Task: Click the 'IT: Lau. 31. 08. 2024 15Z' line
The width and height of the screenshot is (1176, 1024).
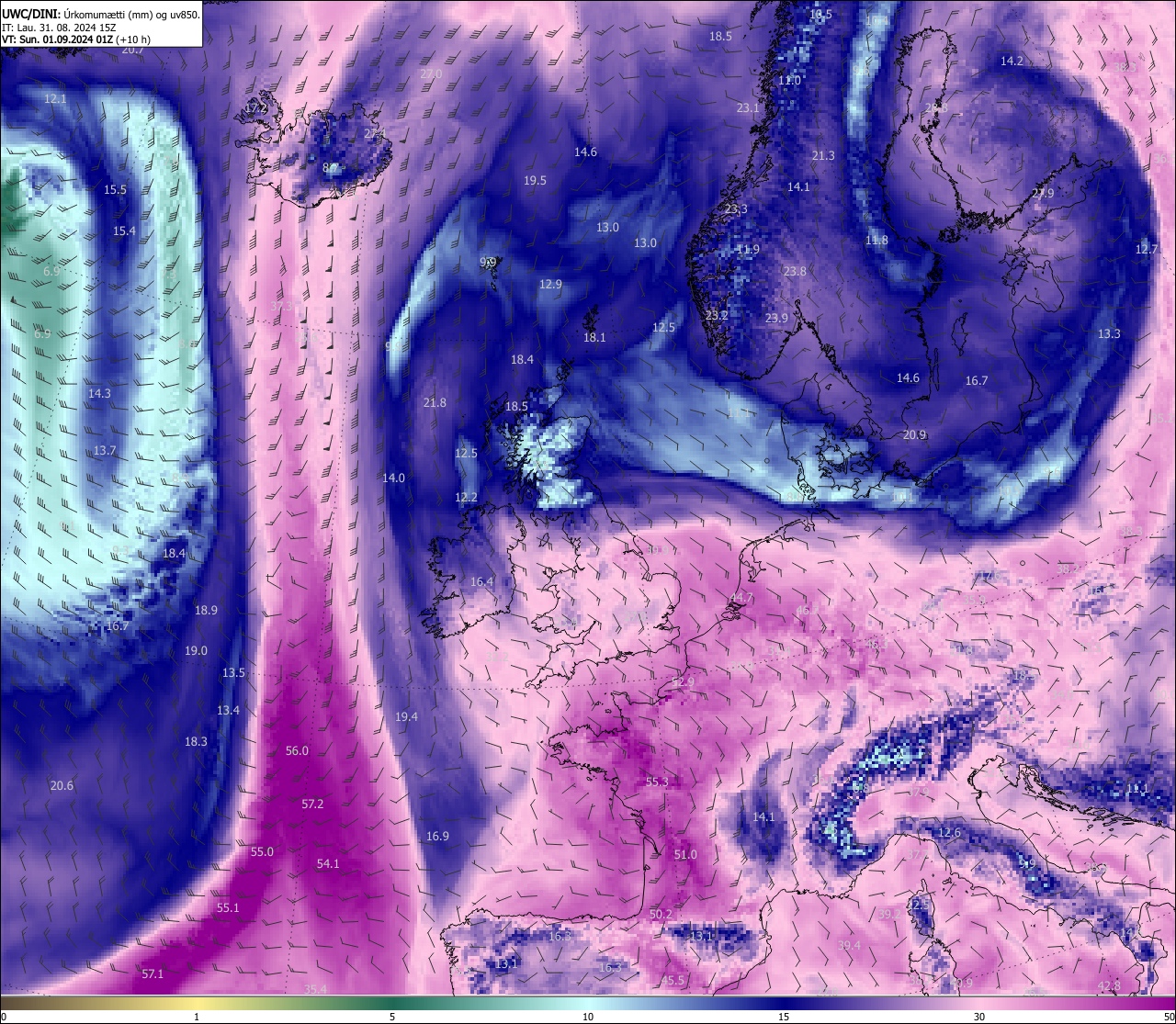Action: [59, 28]
